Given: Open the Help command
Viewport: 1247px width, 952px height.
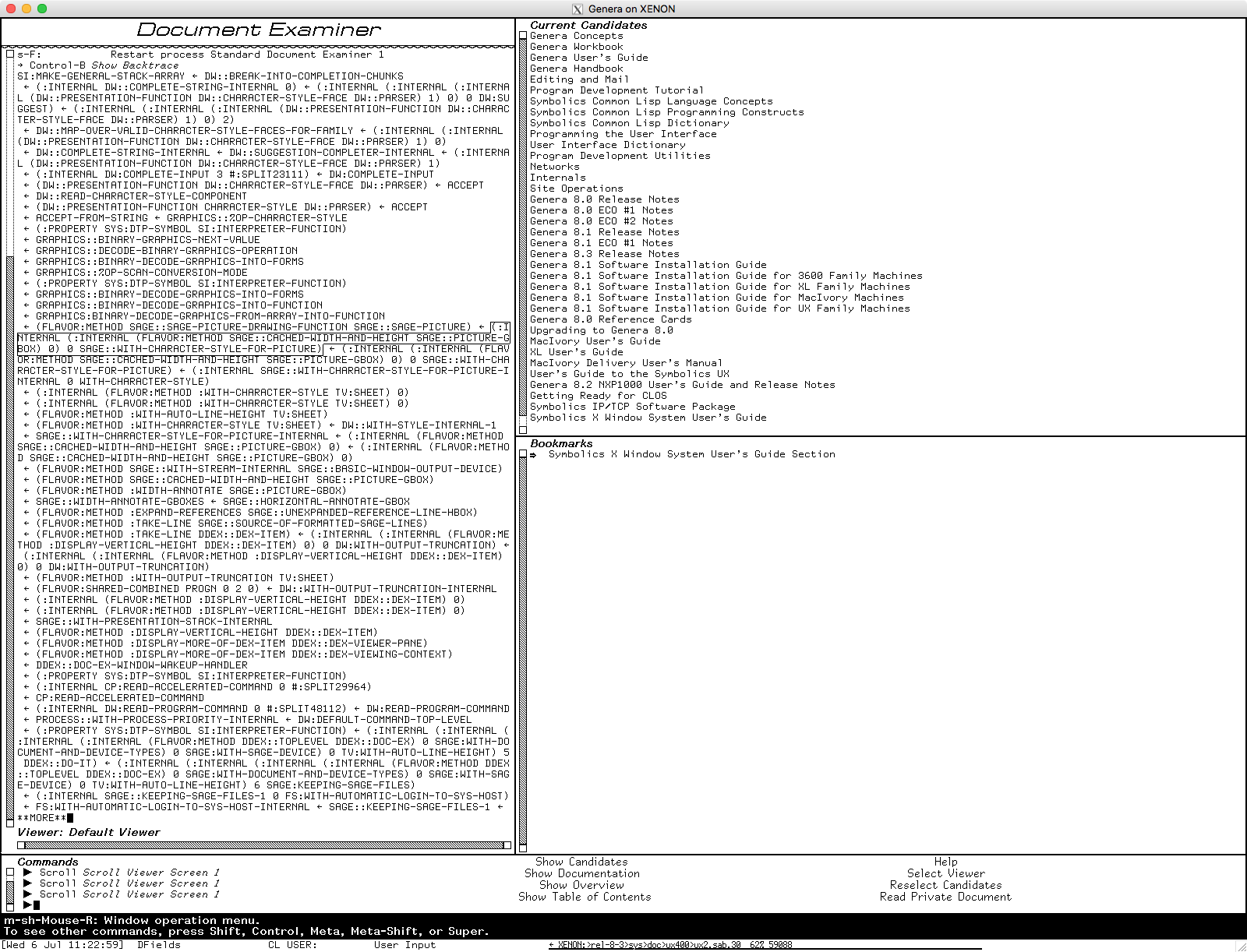Looking at the screenshot, I should 945,862.
